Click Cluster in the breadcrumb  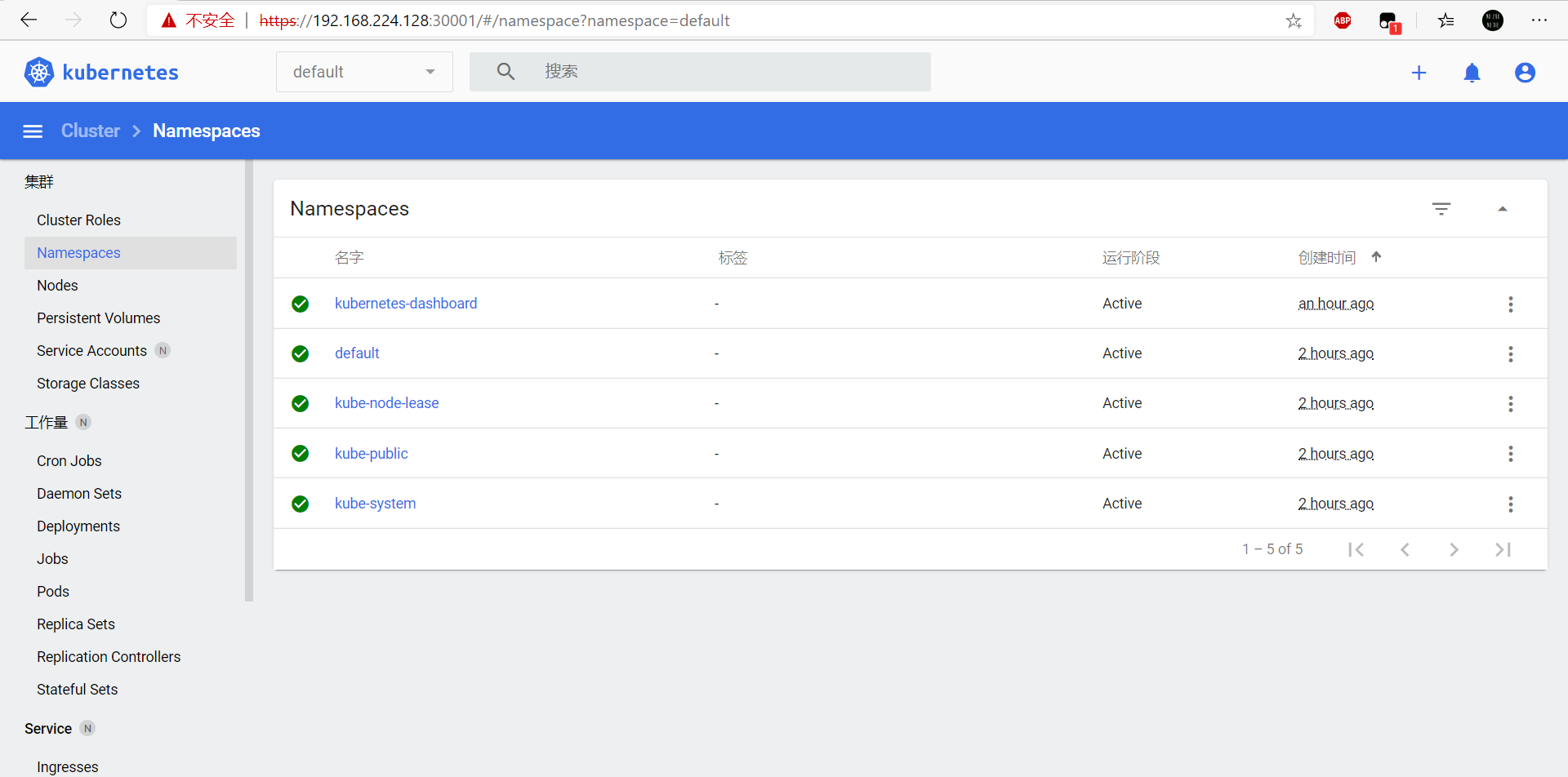point(91,131)
